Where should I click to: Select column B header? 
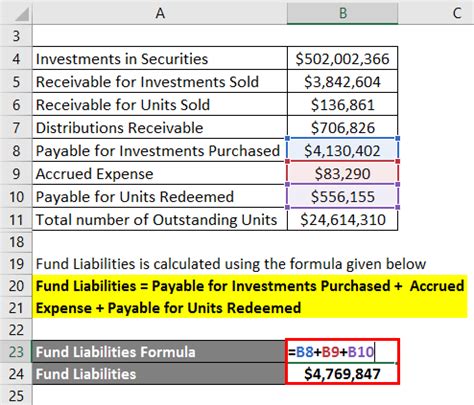342,13
